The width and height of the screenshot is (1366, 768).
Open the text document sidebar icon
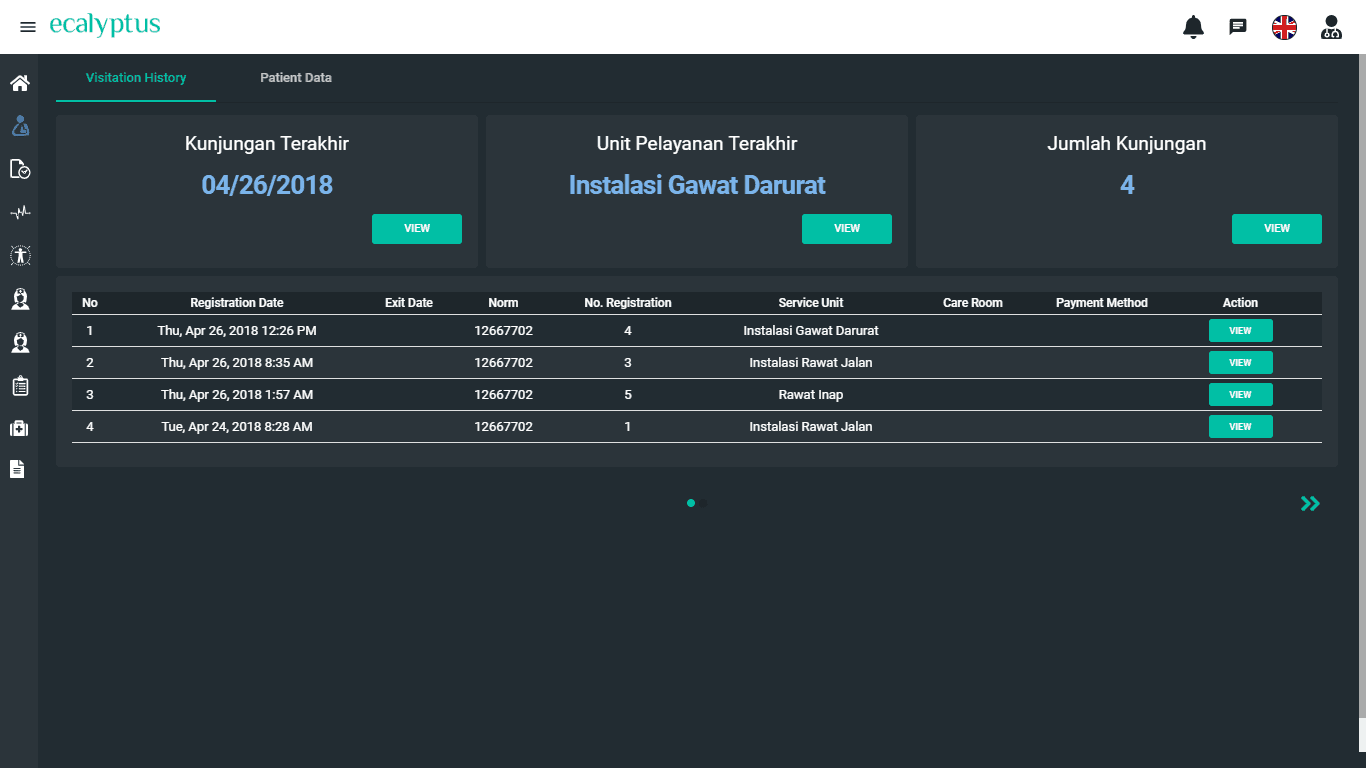[x=17, y=469]
